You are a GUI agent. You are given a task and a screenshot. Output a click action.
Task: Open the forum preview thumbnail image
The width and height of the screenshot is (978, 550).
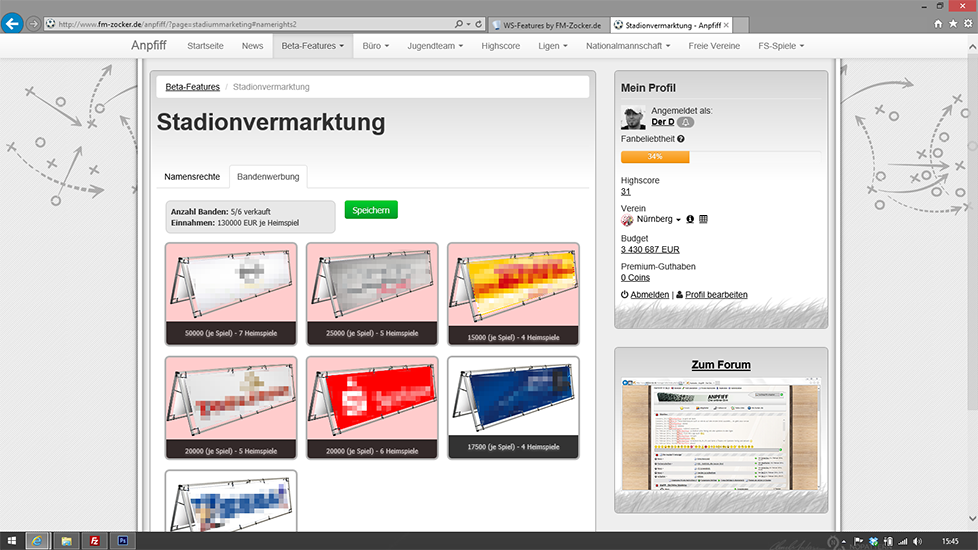click(721, 433)
